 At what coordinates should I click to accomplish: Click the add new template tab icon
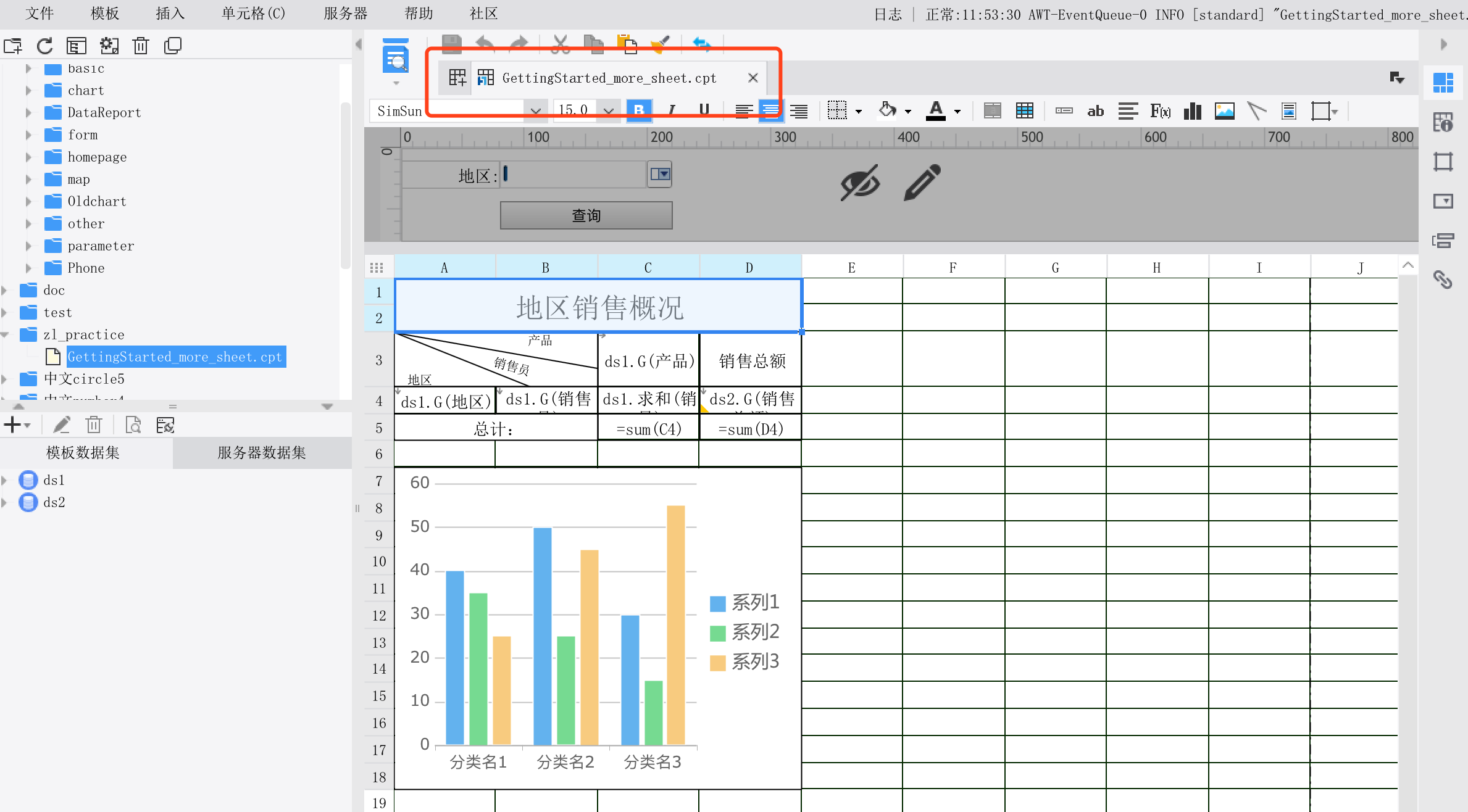[x=457, y=78]
